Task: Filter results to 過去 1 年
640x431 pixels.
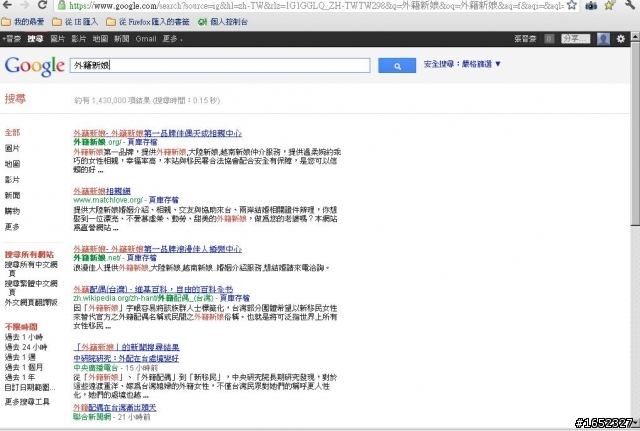Action: coord(20,377)
